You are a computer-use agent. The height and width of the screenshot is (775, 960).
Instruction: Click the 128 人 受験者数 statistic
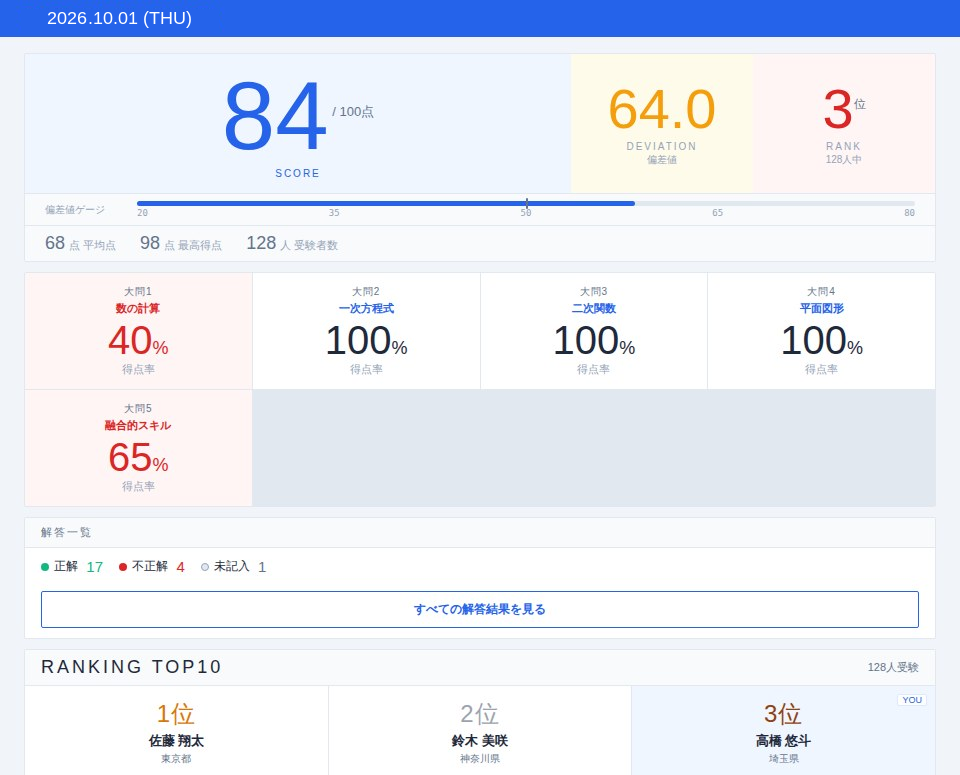tap(292, 244)
